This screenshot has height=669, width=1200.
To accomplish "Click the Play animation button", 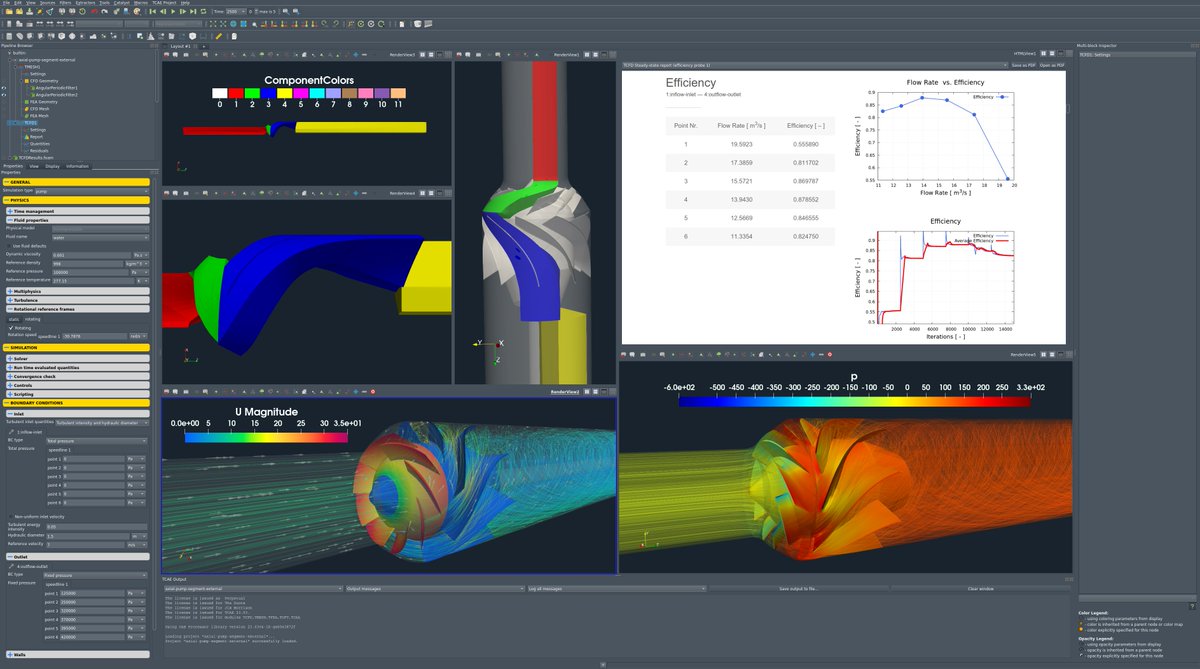I will click(173, 11).
